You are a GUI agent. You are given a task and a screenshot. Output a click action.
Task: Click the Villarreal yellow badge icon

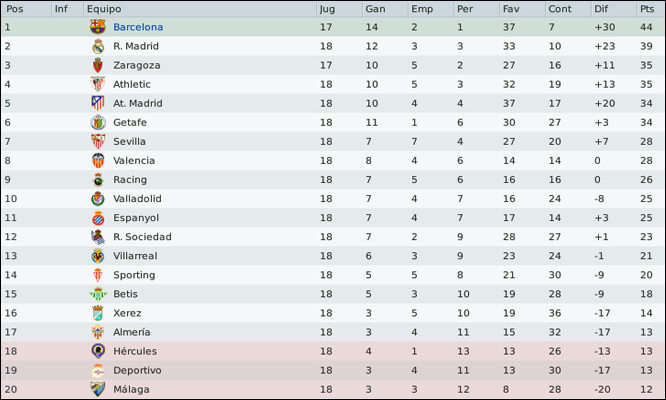[98, 256]
